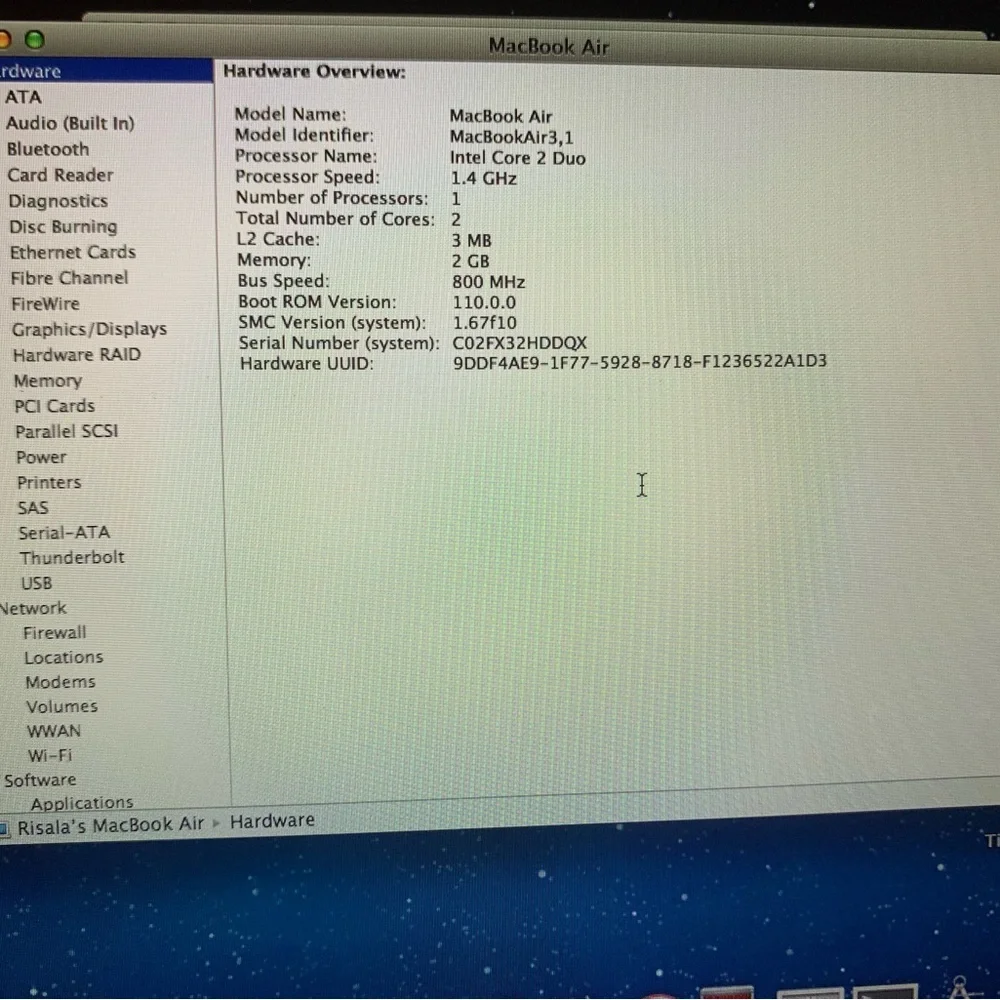Select ATA in the sidebar
Screen dimensions: 1000x1000
[x=24, y=97]
